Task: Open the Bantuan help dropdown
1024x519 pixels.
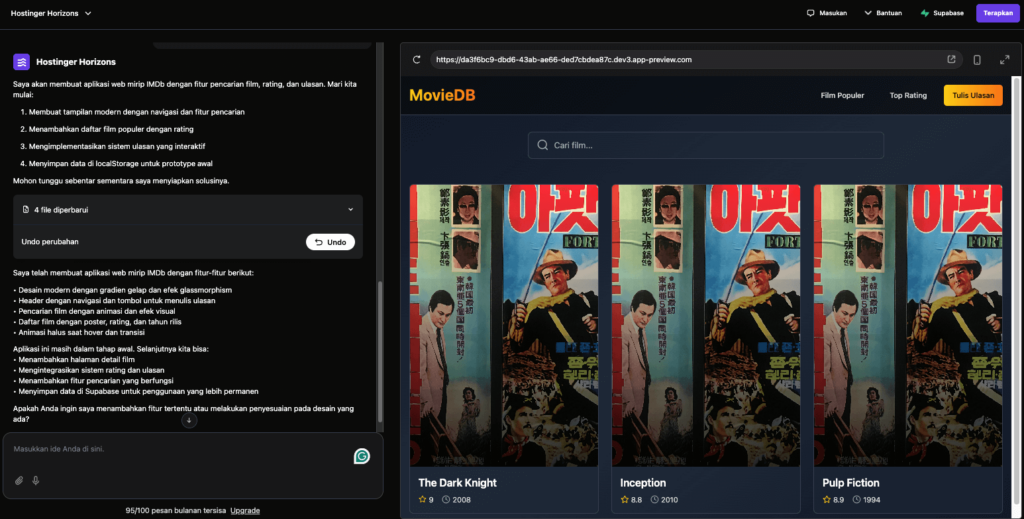Action: pos(883,13)
